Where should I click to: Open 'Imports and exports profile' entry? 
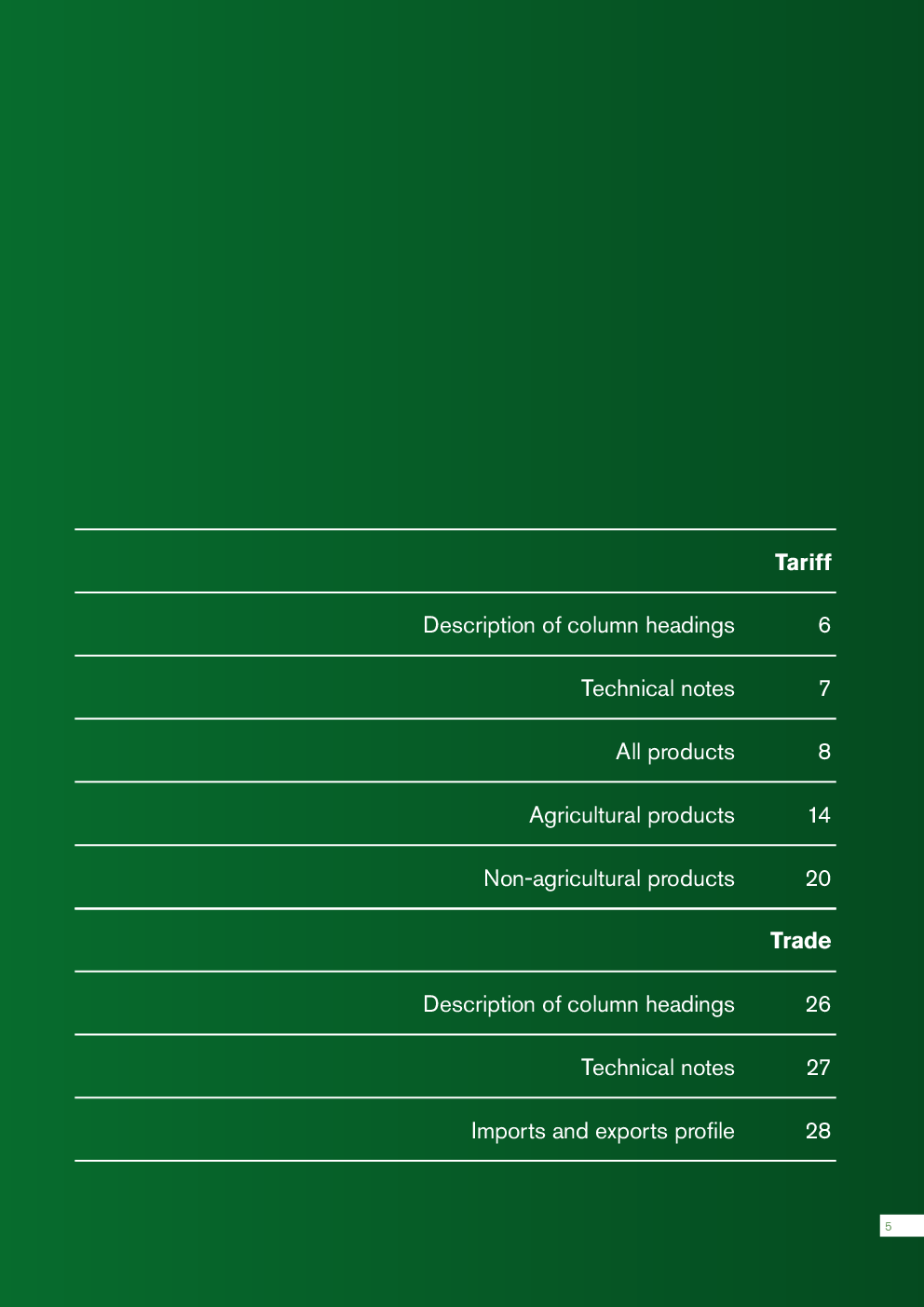click(603, 1131)
